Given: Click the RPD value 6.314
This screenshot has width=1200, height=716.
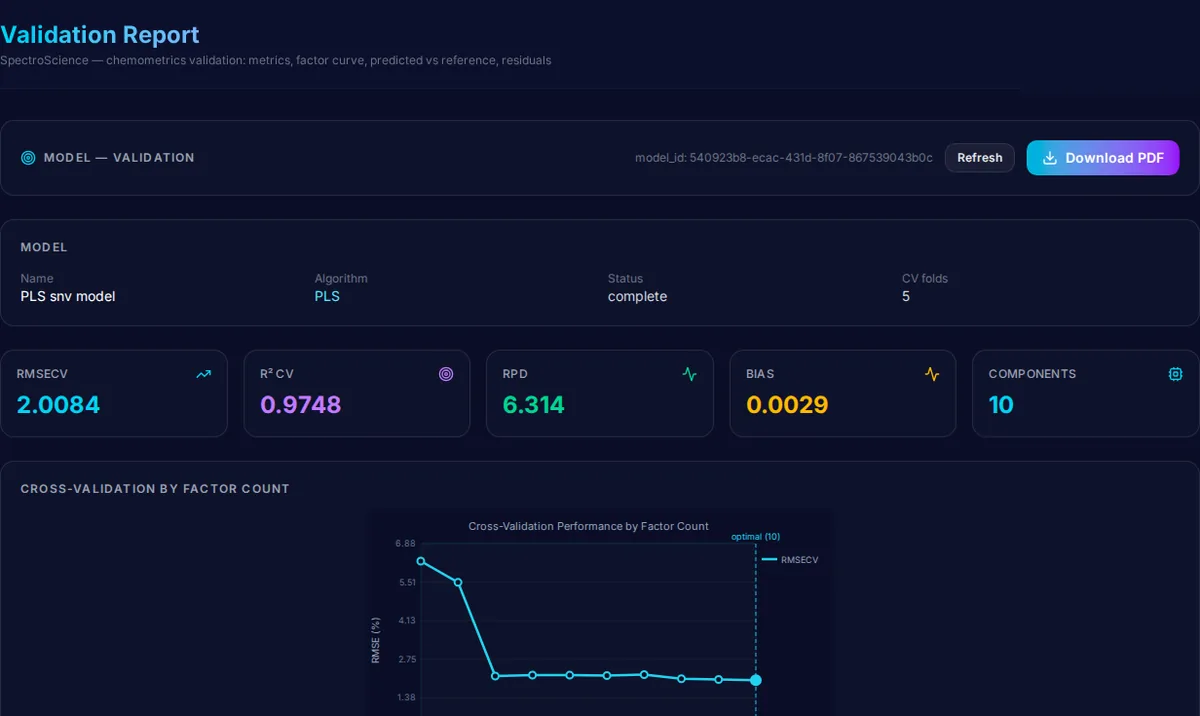Looking at the screenshot, I should (x=533, y=405).
